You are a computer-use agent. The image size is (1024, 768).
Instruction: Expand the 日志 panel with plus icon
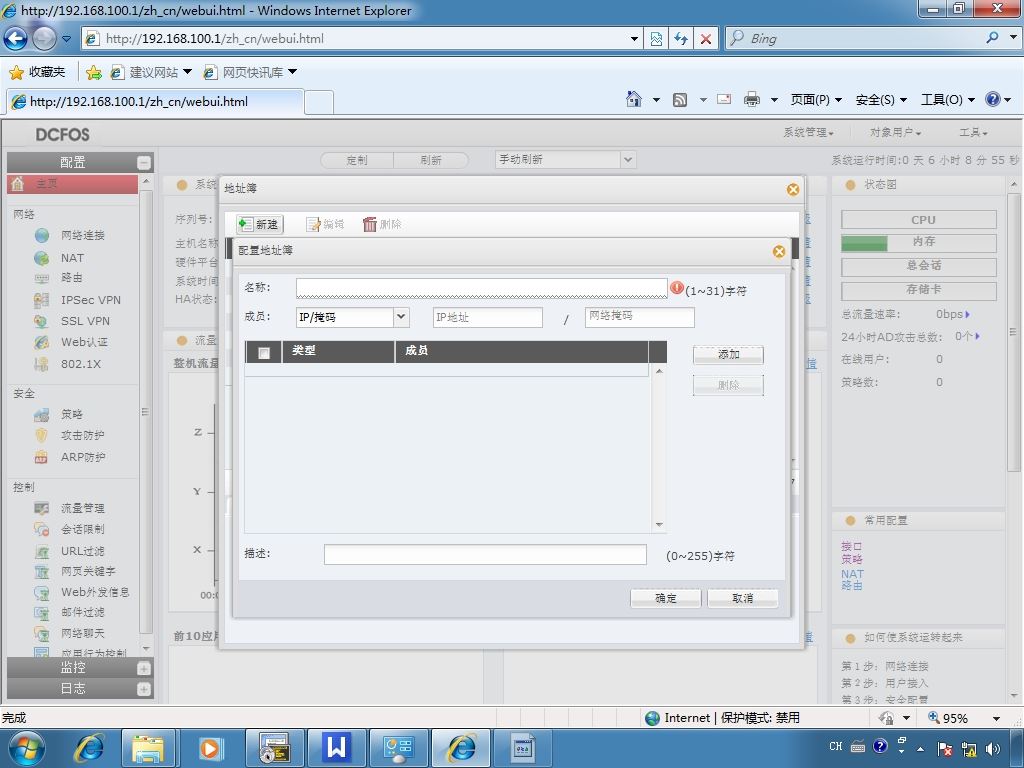pyautogui.click(x=144, y=689)
